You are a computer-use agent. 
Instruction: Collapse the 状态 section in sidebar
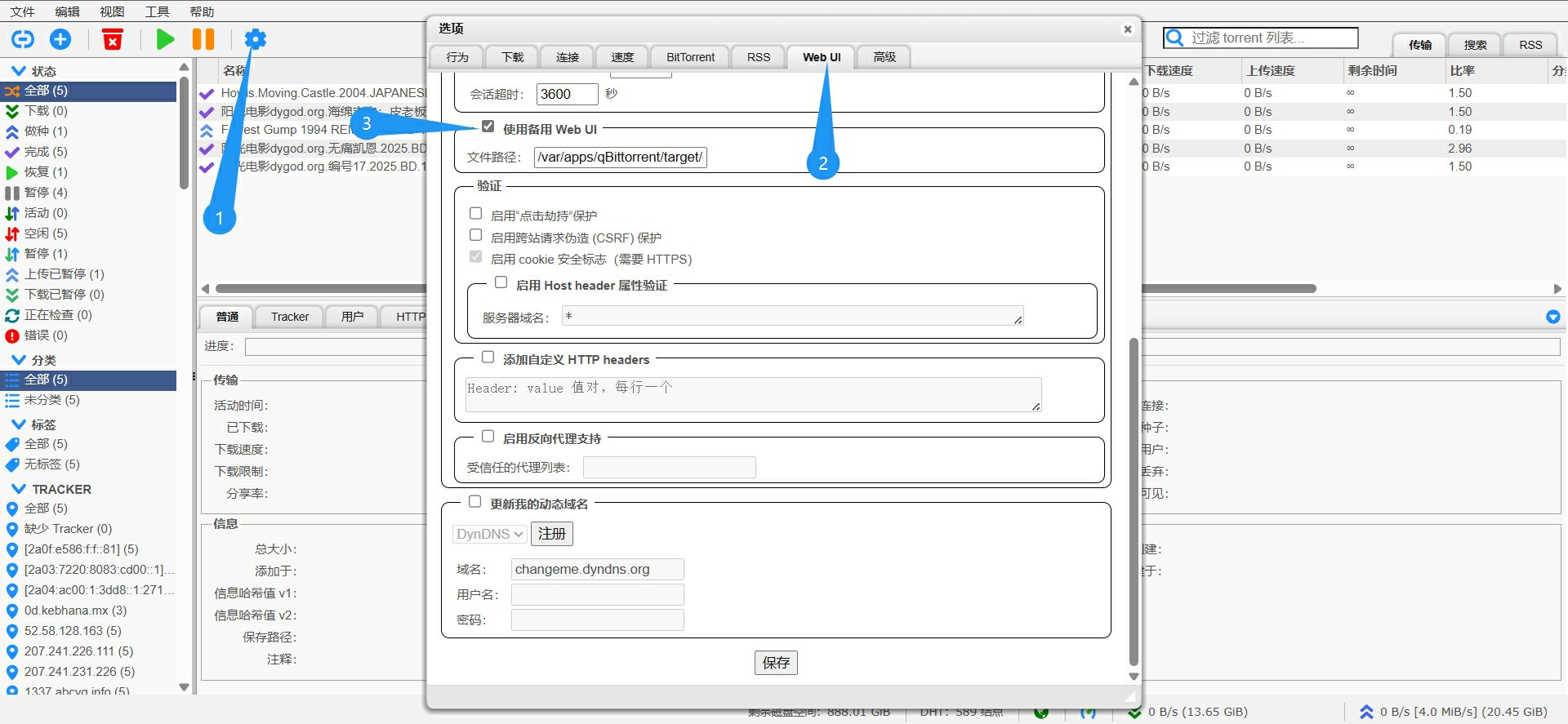(x=19, y=71)
